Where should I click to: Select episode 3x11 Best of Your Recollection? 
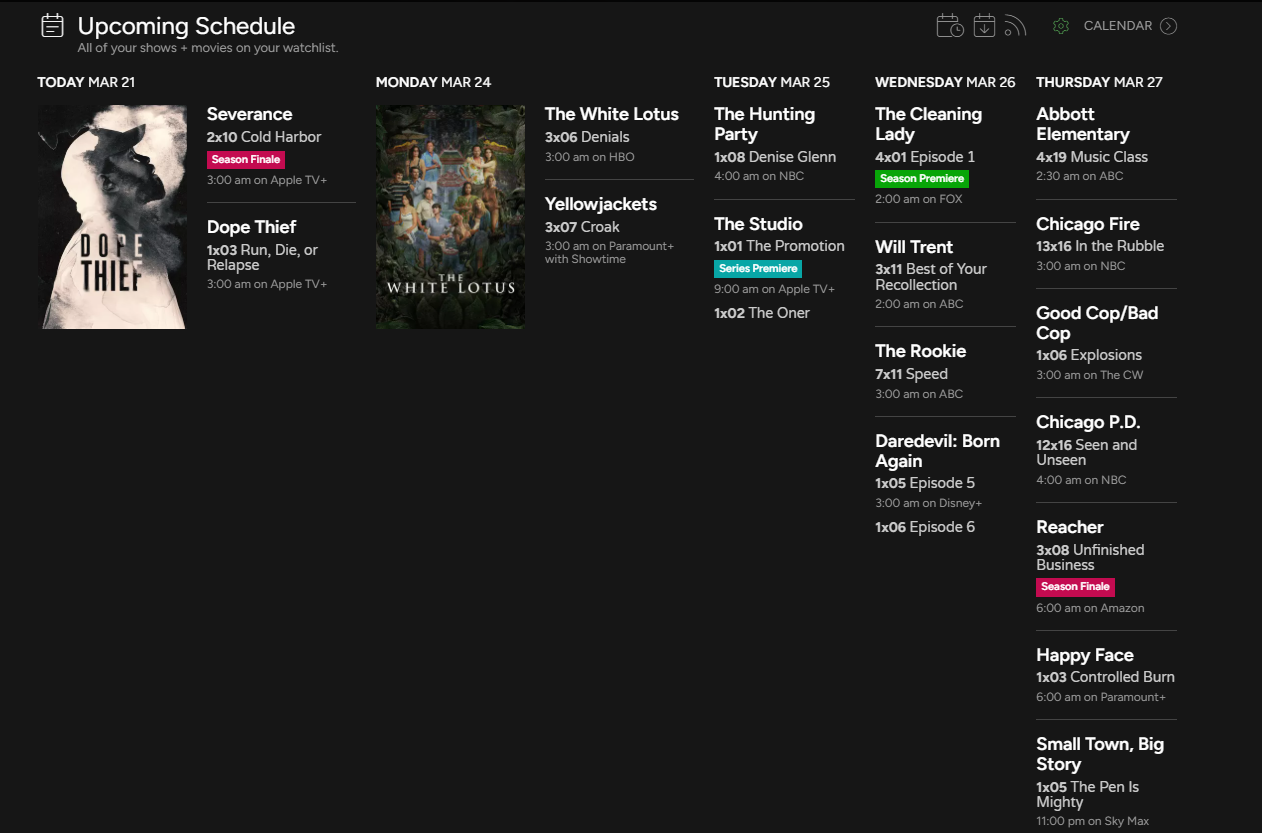click(x=931, y=277)
